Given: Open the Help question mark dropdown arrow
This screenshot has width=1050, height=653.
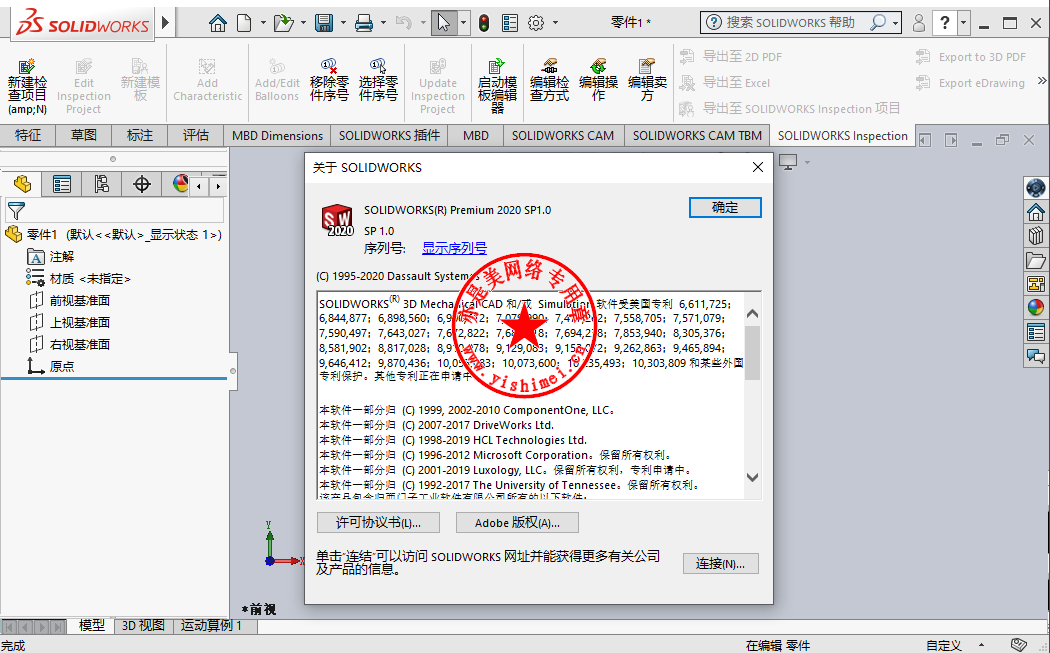Looking at the screenshot, I should point(963,23).
